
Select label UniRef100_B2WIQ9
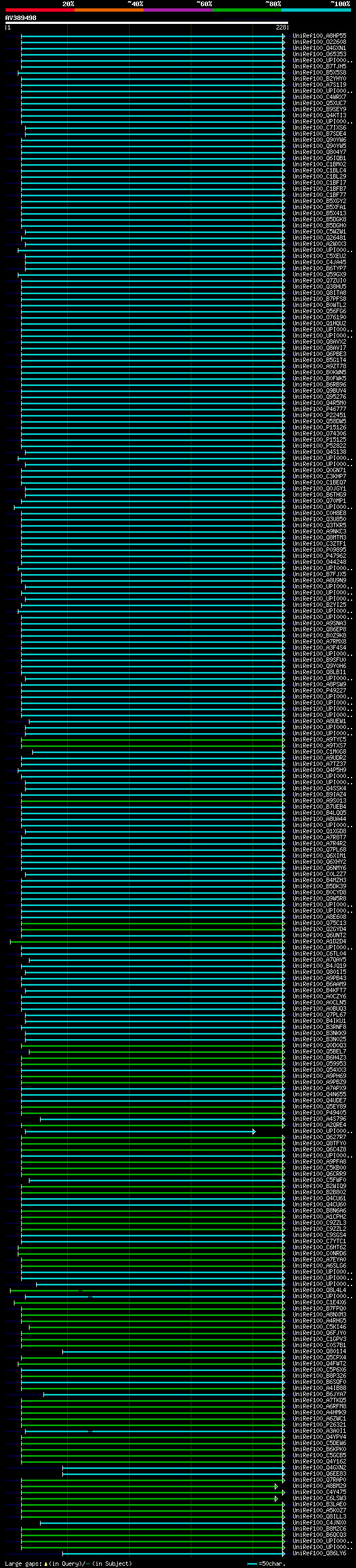click(319, 1186)
